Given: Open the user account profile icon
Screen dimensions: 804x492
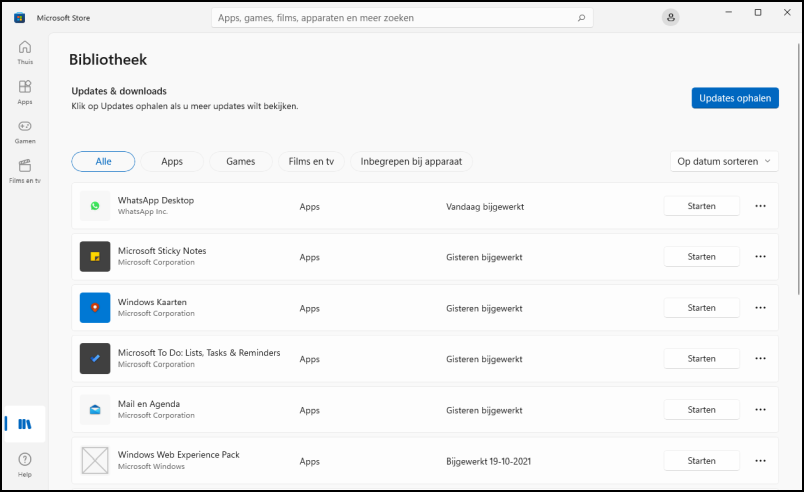Looking at the screenshot, I should pyautogui.click(x=670, y=17).
